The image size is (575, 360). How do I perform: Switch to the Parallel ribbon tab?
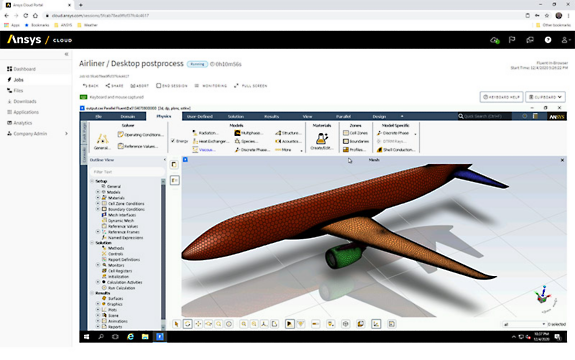[x=344, y=117]
